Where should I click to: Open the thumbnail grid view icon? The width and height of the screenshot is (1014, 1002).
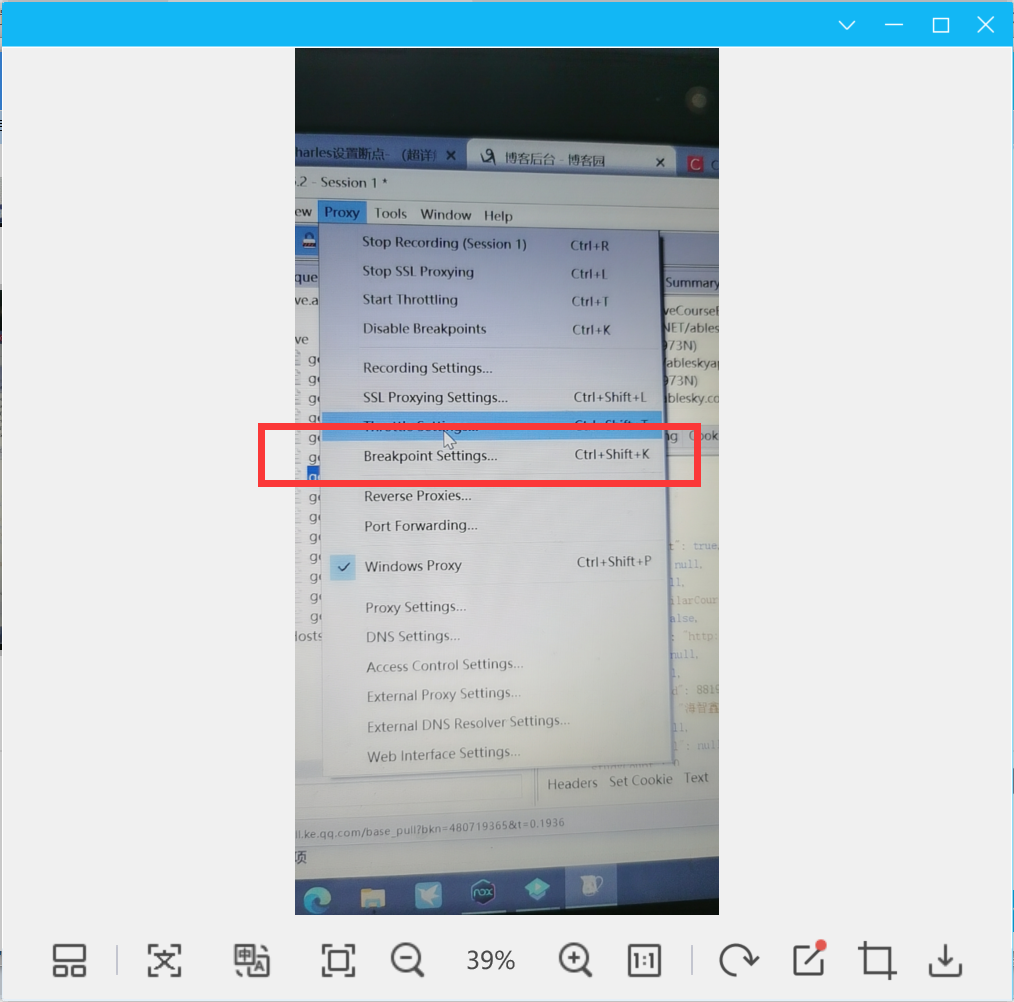69,961
